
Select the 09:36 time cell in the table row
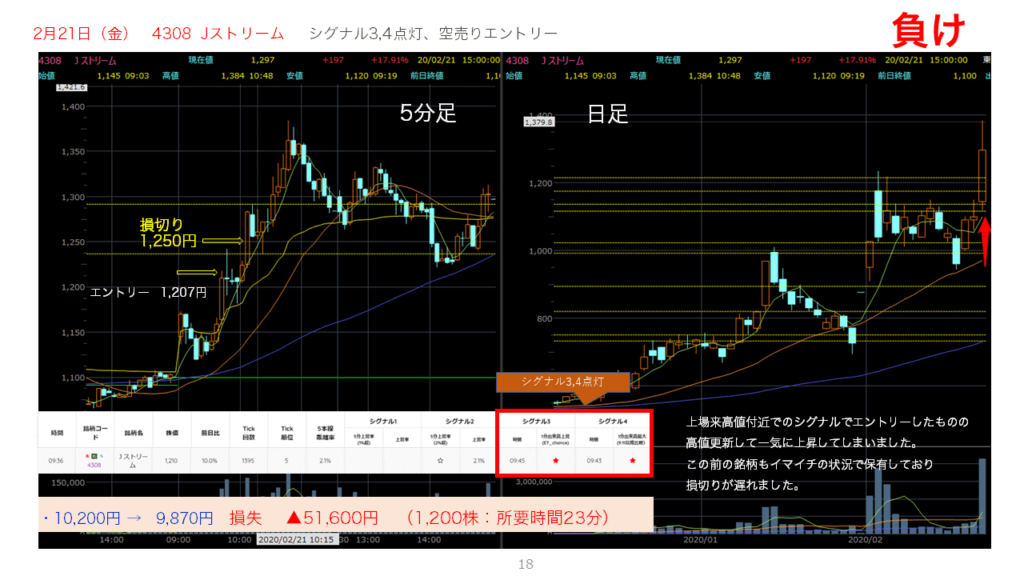[56, 460]
